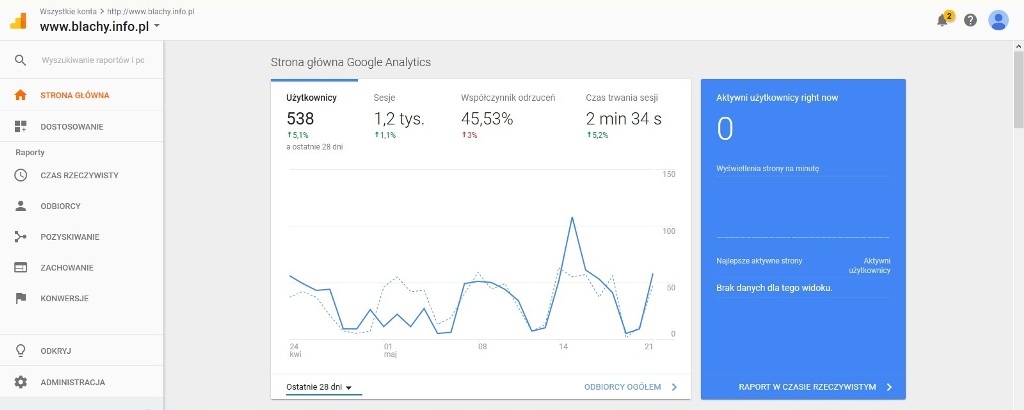Expand the Konwersje reports section
This screenshot has width=1024, height=410.
coord(82,298)
